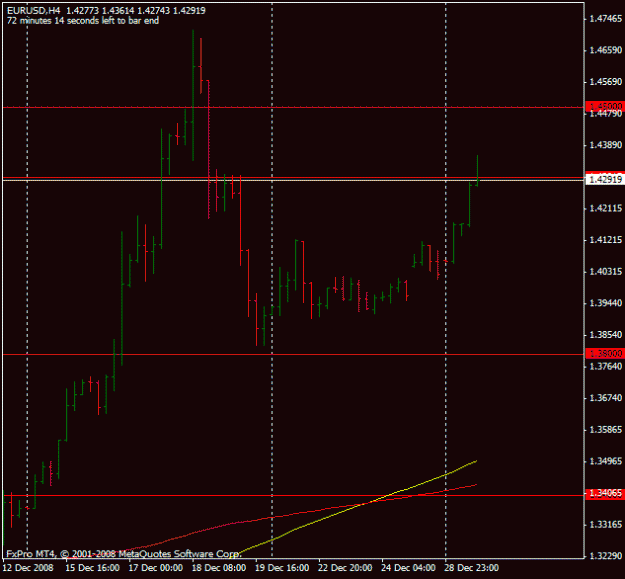
Task: Click the red 1.45000 level price tag
Action: click(x=605, y=106)
